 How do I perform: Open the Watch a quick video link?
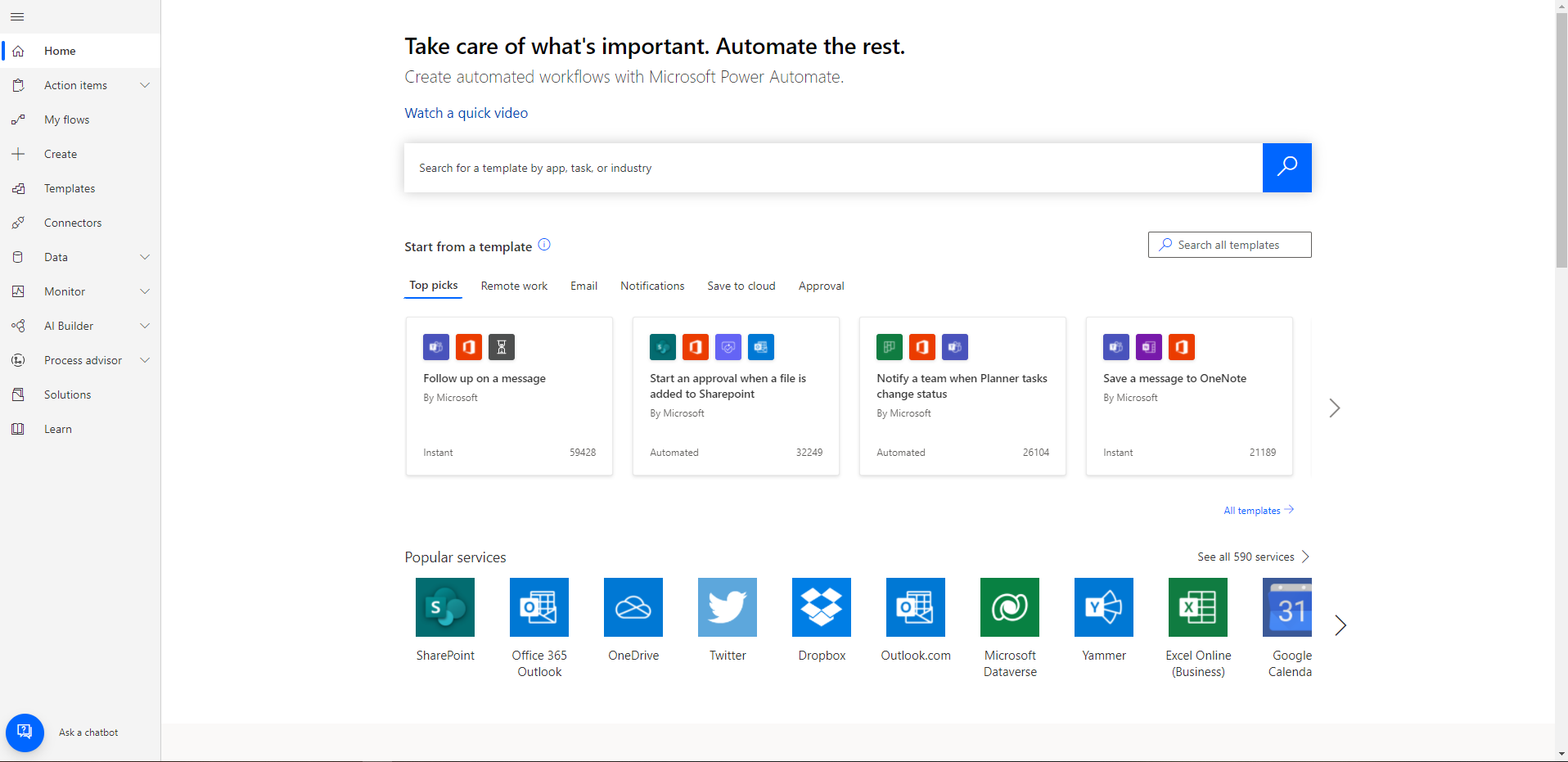click(x=466, y=113)
